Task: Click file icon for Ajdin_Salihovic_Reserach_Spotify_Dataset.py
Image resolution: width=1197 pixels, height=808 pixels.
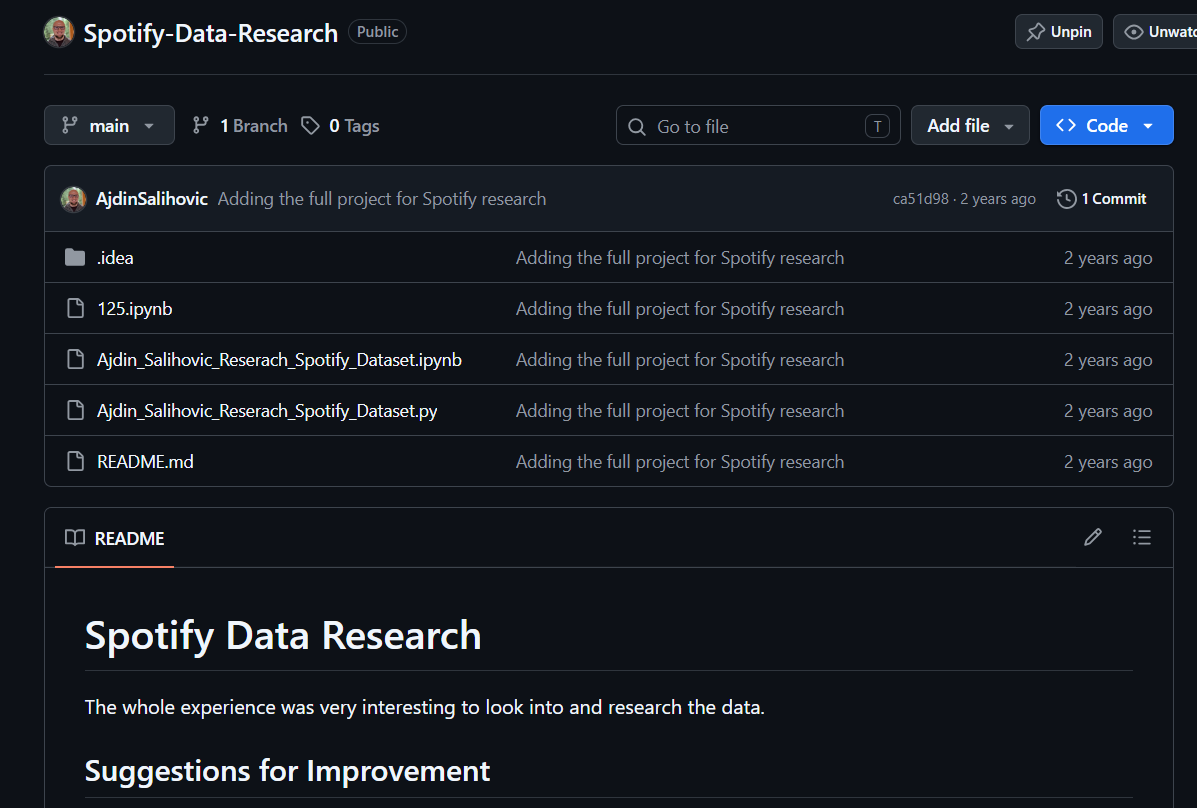Action: coord(75,411)
